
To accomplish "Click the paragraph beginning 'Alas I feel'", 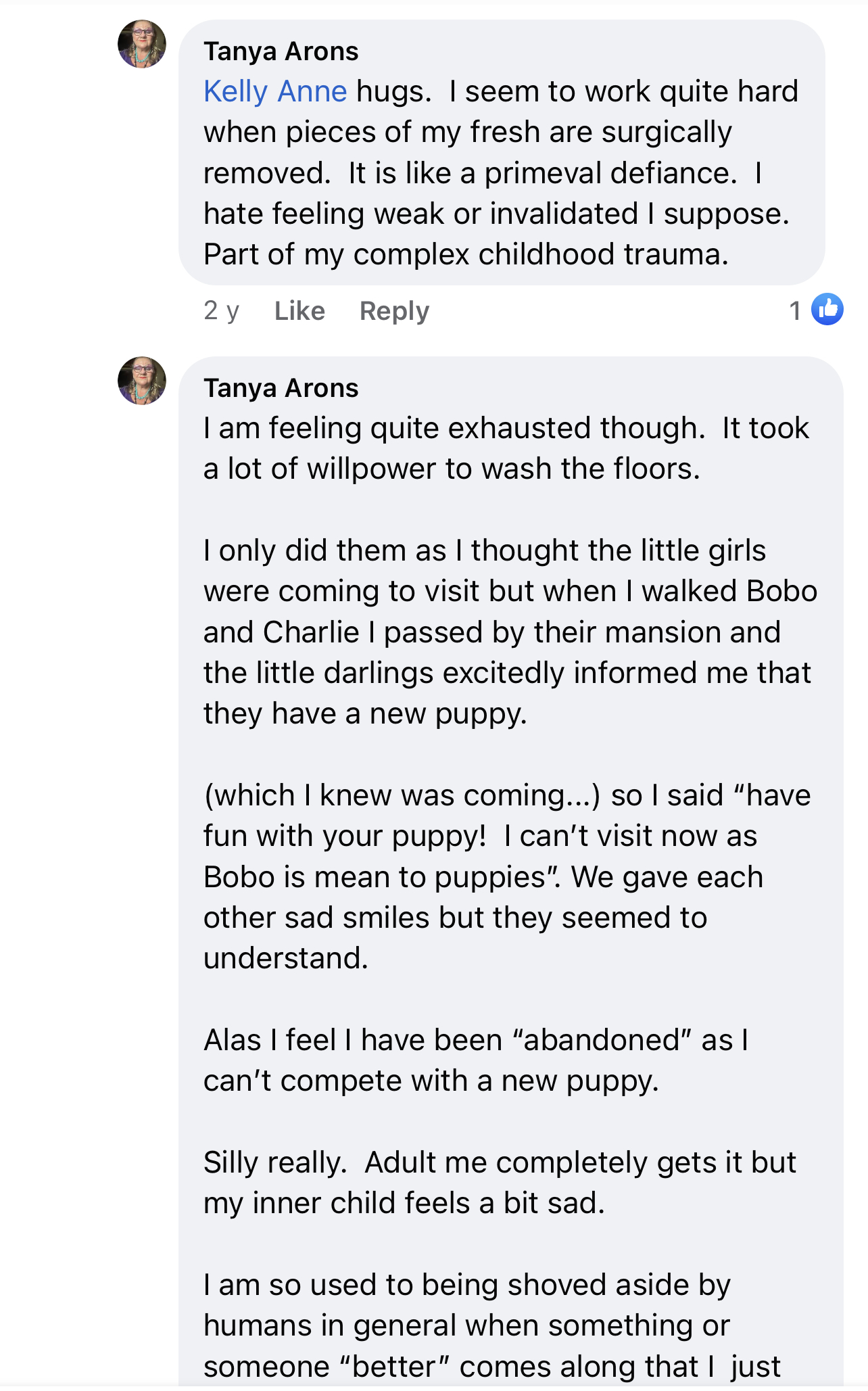I will point(476,1060).
